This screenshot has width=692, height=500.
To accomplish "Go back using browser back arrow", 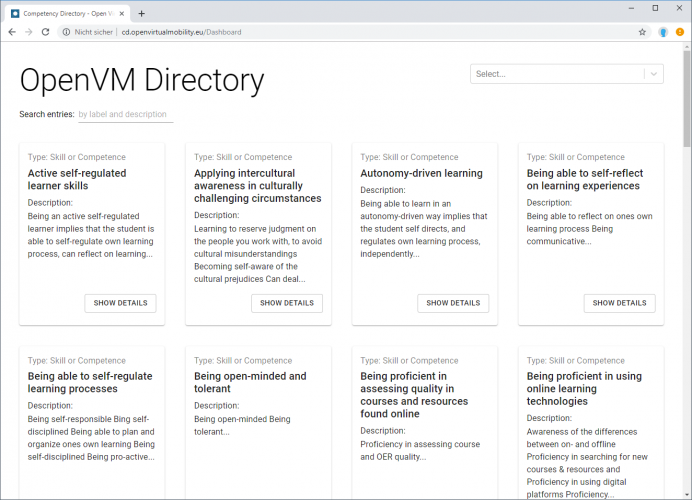I will point(12,32).
